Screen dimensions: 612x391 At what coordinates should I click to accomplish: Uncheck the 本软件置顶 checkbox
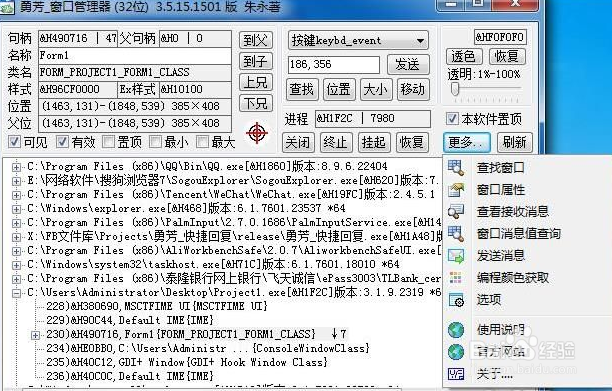pos(452,119)
